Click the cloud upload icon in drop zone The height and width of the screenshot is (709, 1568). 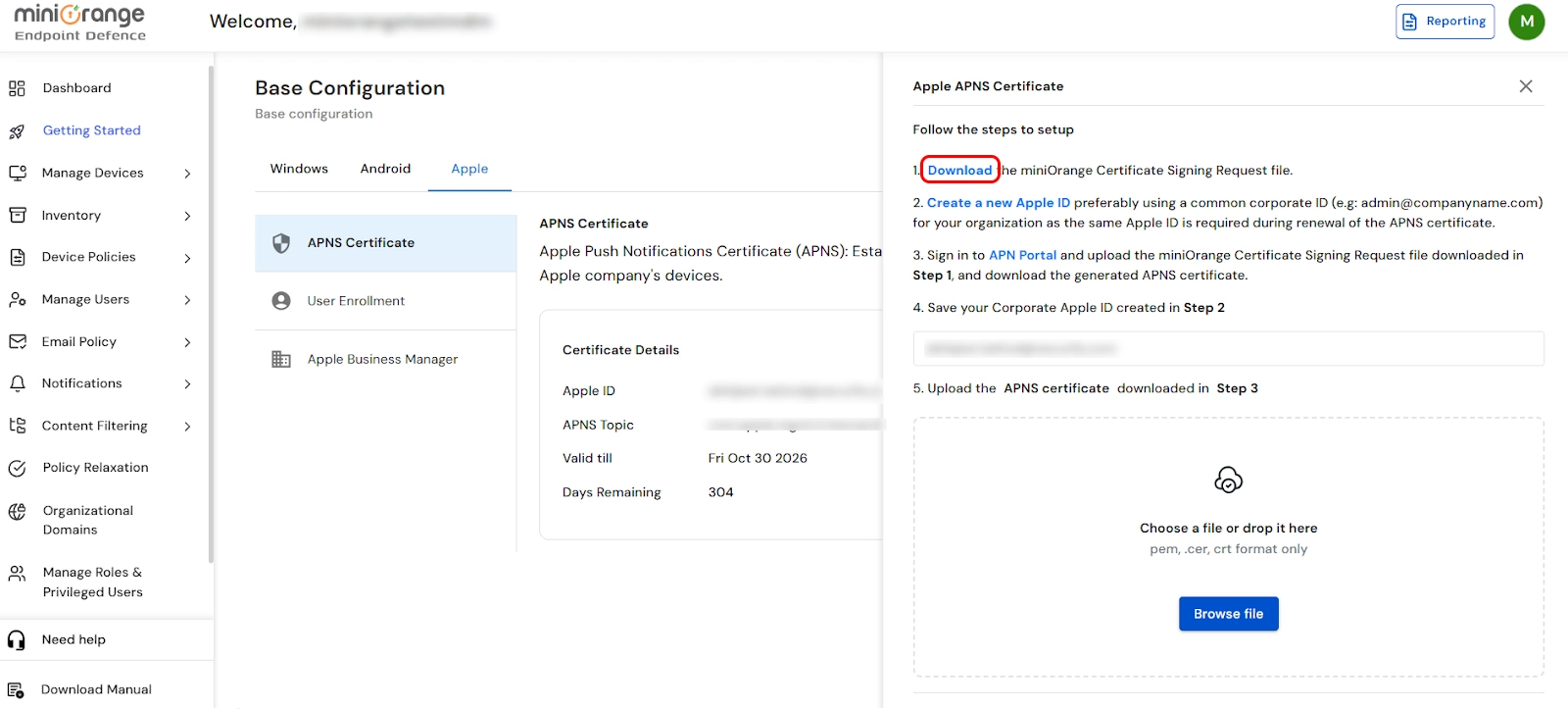[1228, 480]
